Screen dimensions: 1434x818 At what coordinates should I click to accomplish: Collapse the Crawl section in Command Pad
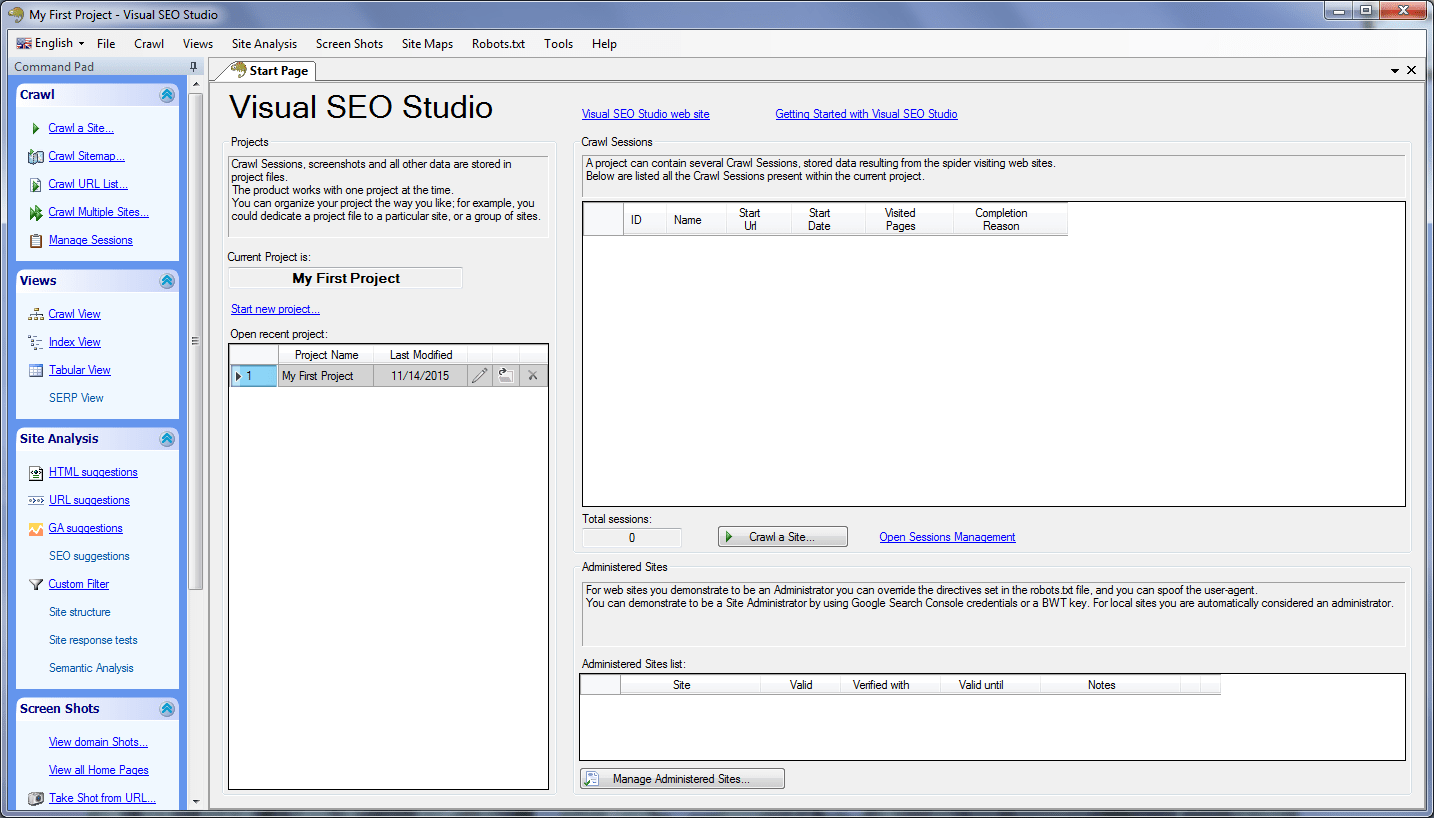click(167, 95)
